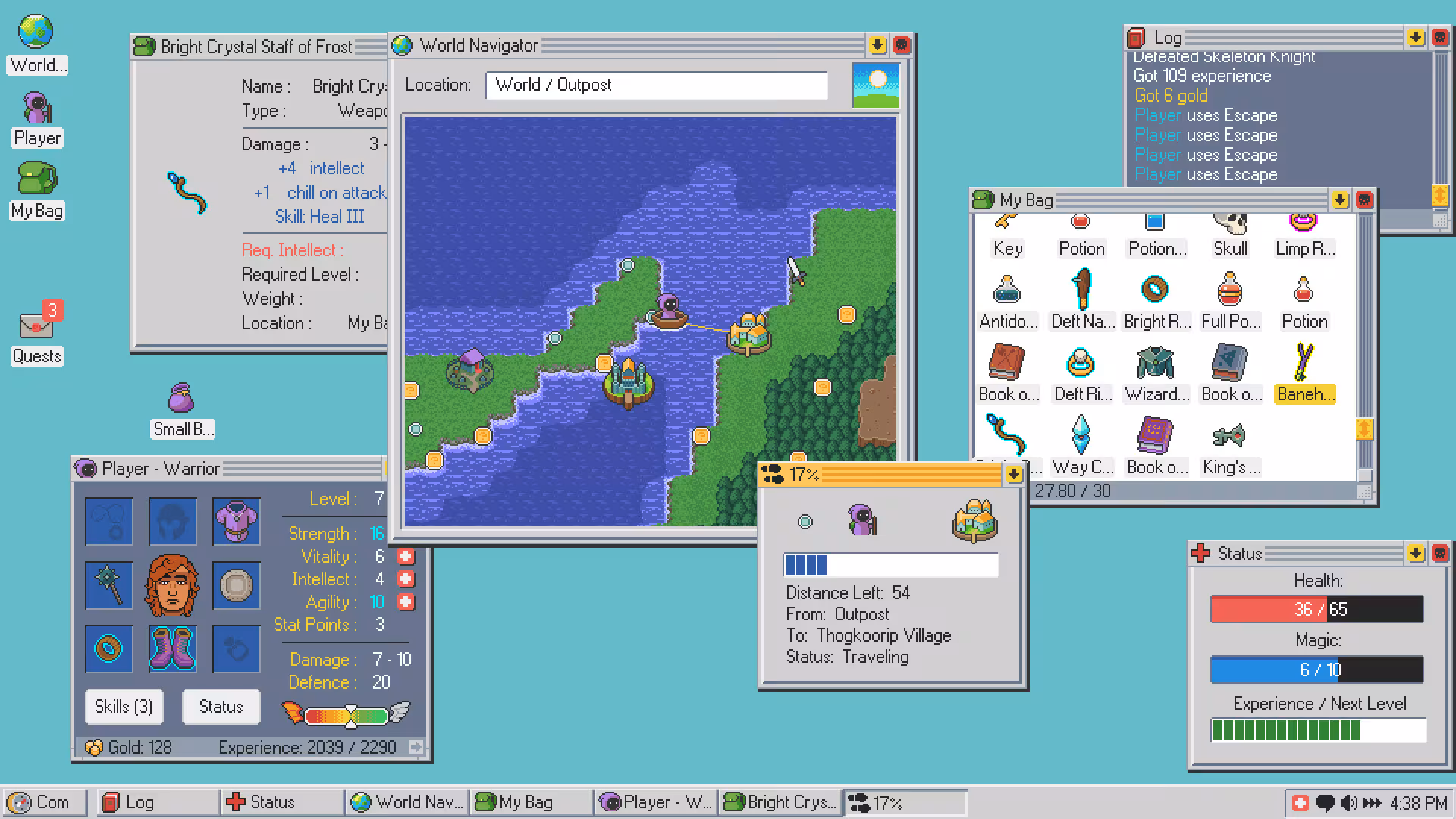This screenshot has width=1456, height=819.
Task: Select the Antidote potion in bag
Action: click(x=1008, y=302)
